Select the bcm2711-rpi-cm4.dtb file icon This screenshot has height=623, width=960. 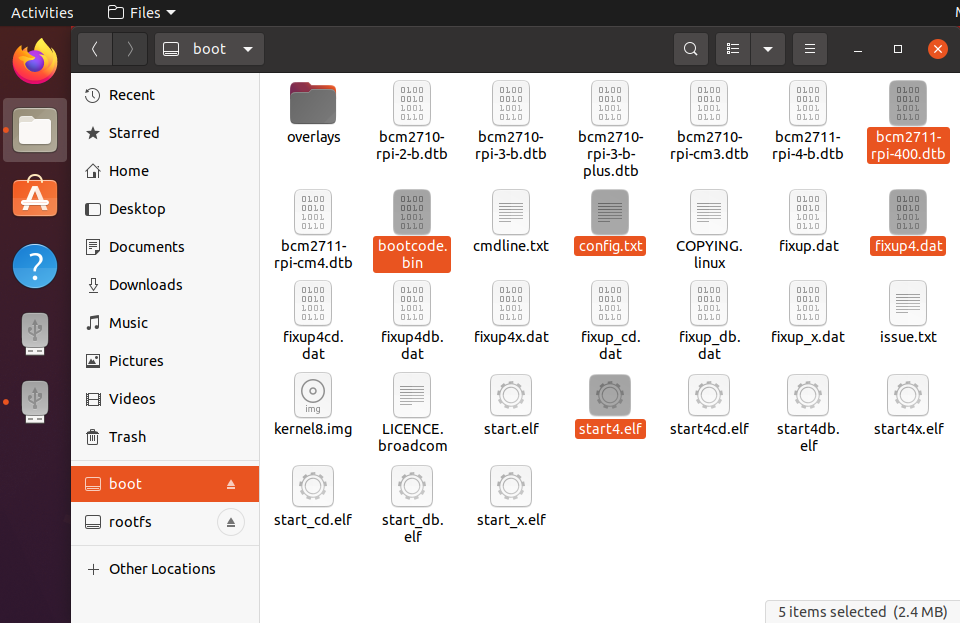[313, 212]
